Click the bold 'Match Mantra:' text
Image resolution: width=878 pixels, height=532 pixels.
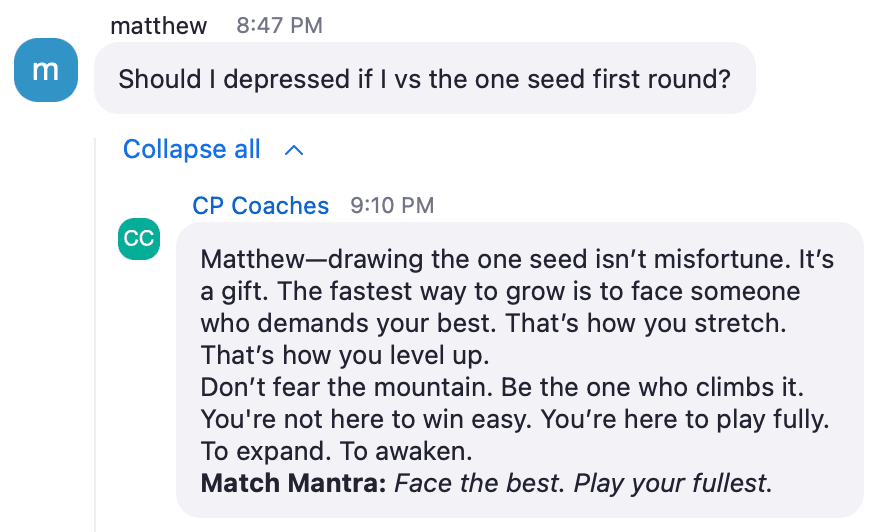click(293, 483)
